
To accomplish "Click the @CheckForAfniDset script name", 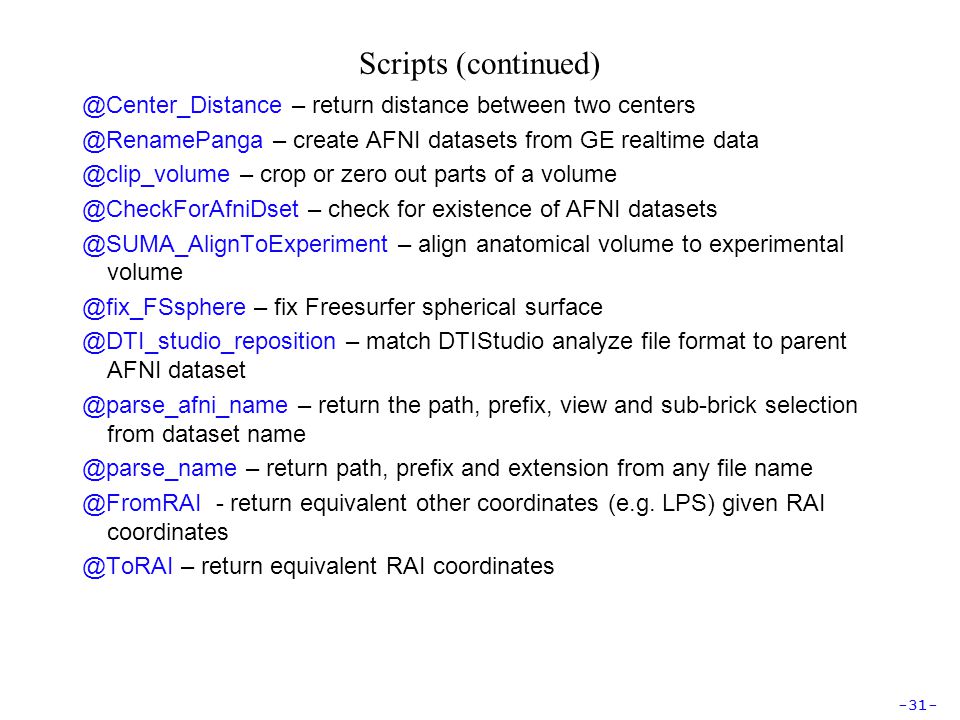I will coord(190,209).
